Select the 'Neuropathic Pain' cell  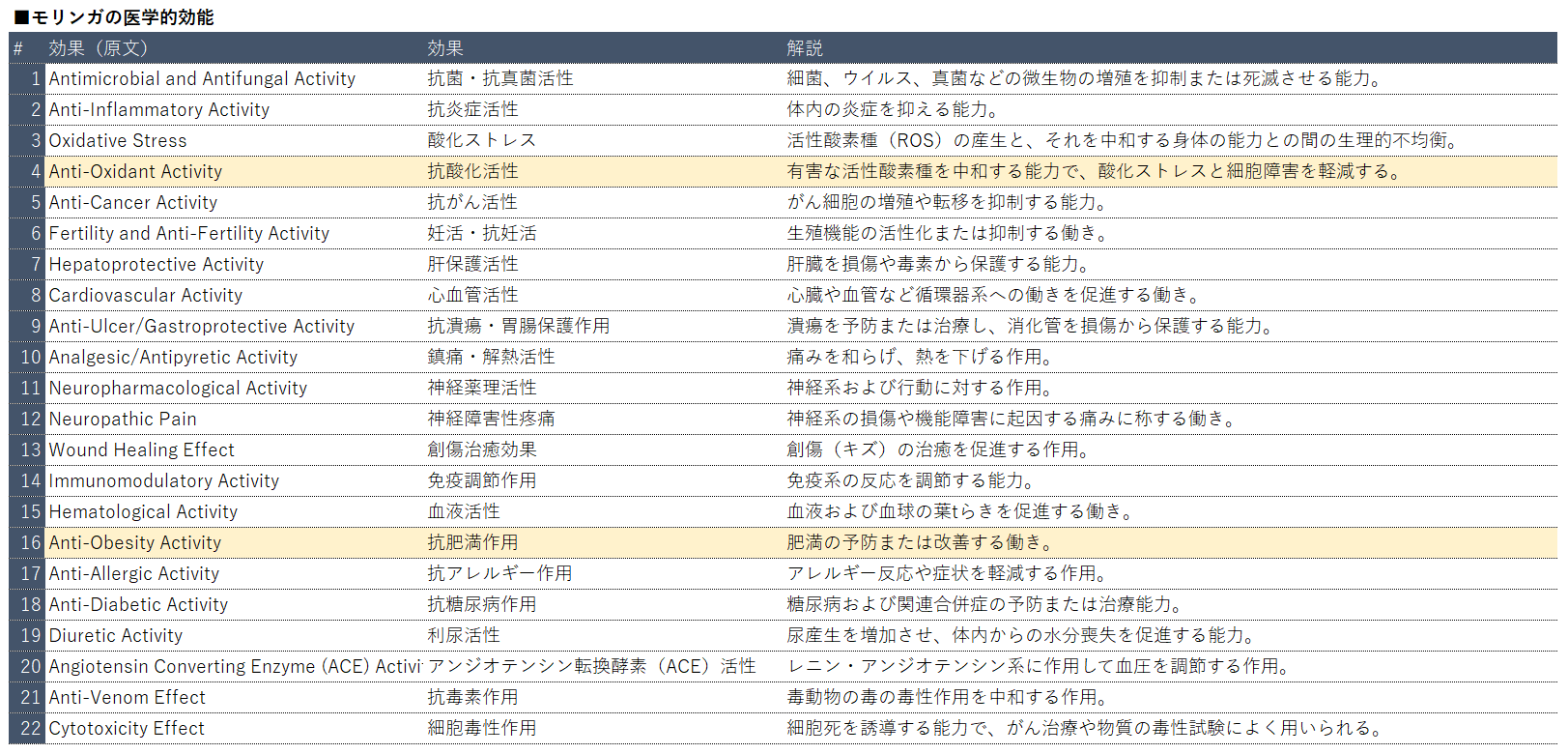pos(235,420)
